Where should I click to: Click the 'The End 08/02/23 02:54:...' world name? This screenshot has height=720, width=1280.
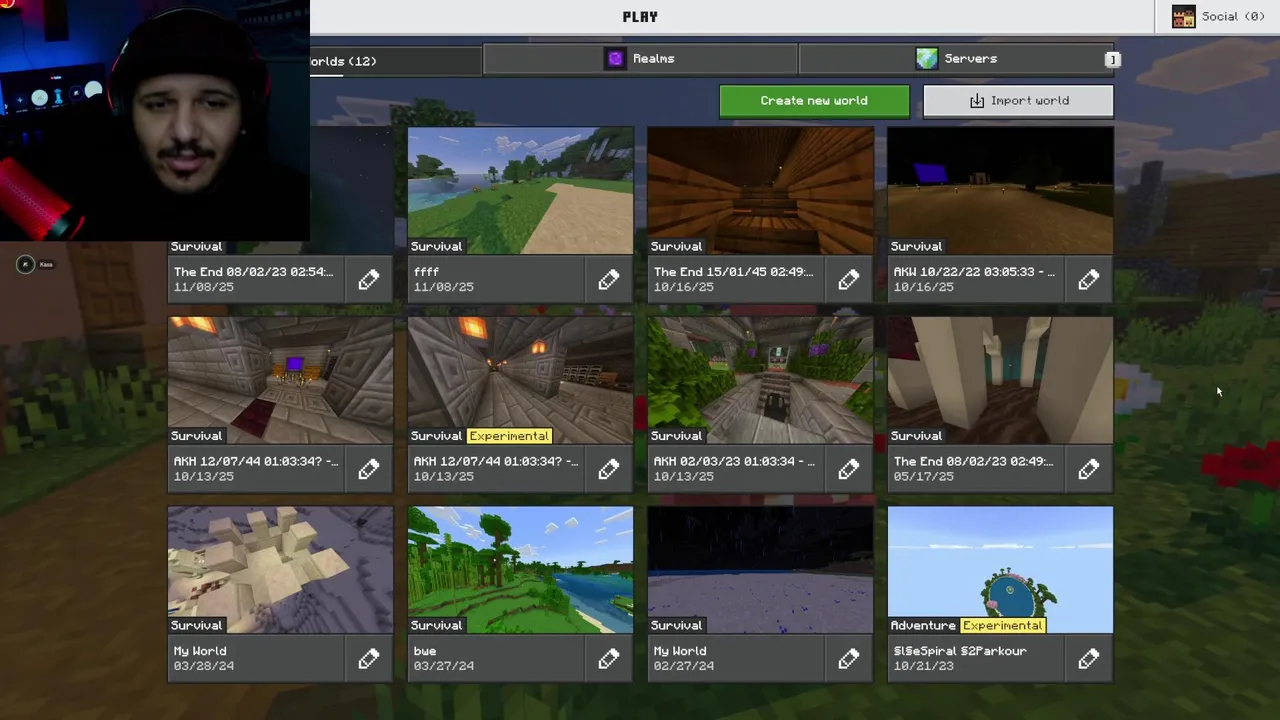coord(254,272)
